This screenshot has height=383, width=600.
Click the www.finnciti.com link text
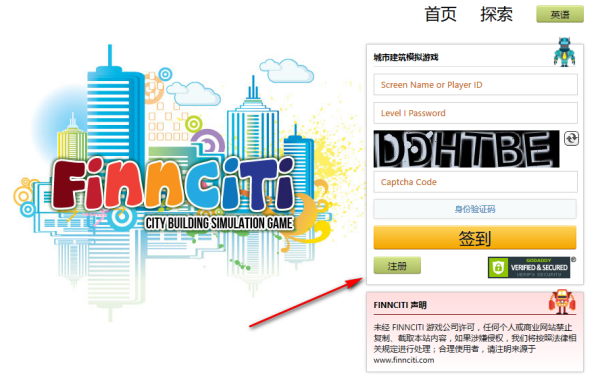pyautogui.click(x=404, y=360)
